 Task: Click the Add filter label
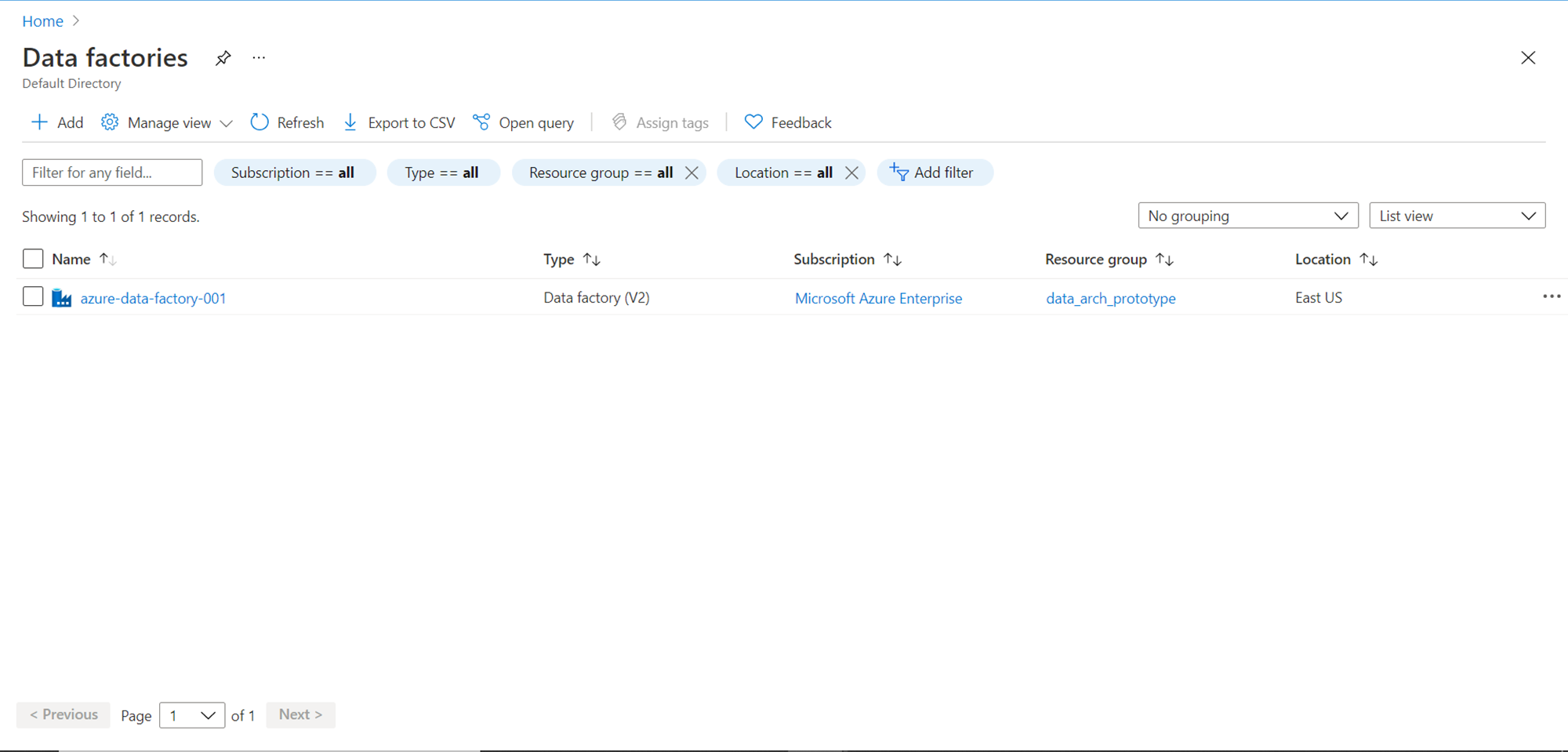point(944,173)
